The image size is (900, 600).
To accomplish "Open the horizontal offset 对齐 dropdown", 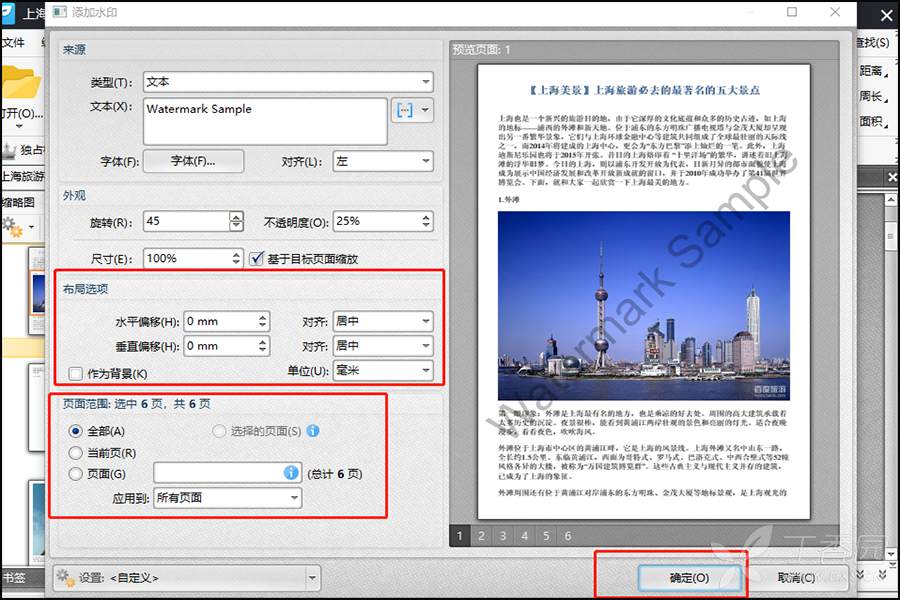I will click(x=382, y=322).
